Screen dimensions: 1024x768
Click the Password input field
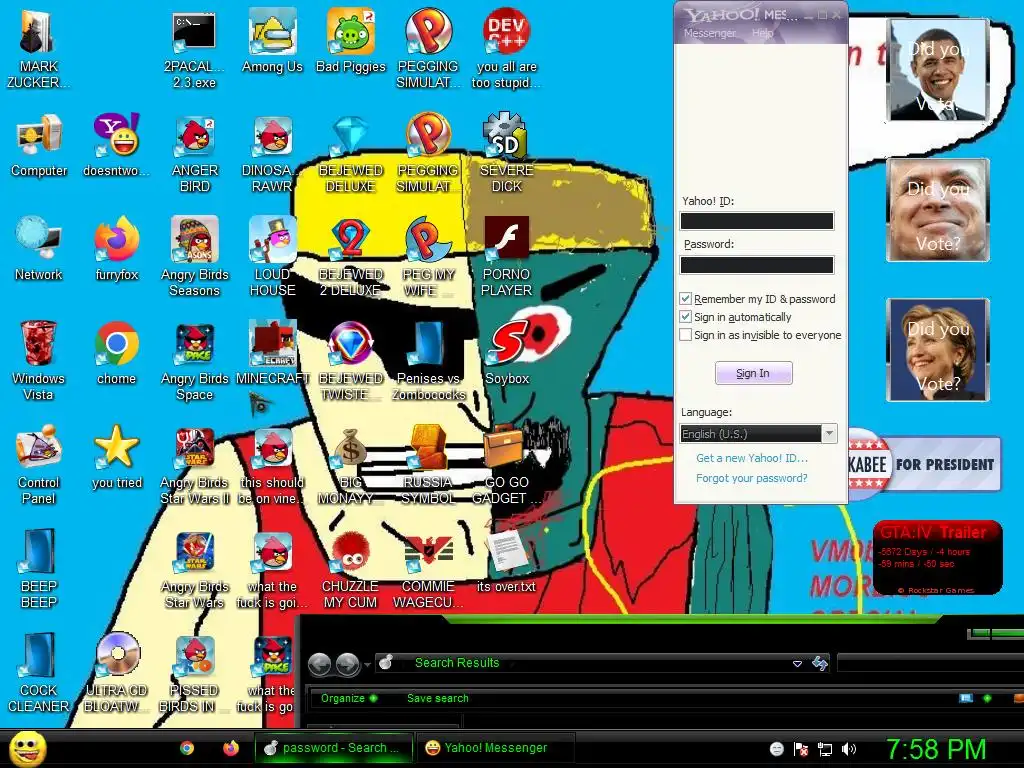click(x=757, y=264)
